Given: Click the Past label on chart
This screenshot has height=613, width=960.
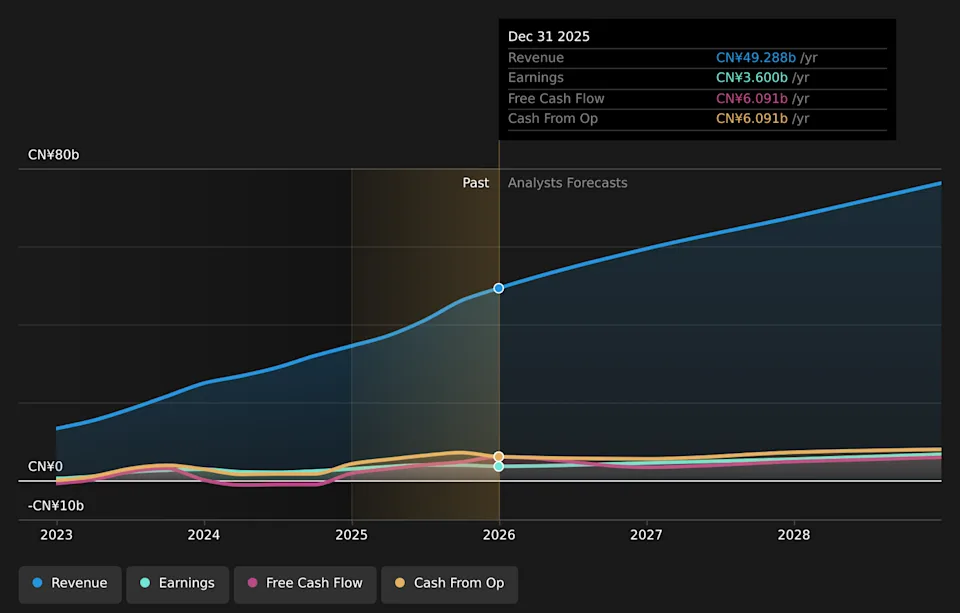Looking at the screenshot, I should [476, 183].
